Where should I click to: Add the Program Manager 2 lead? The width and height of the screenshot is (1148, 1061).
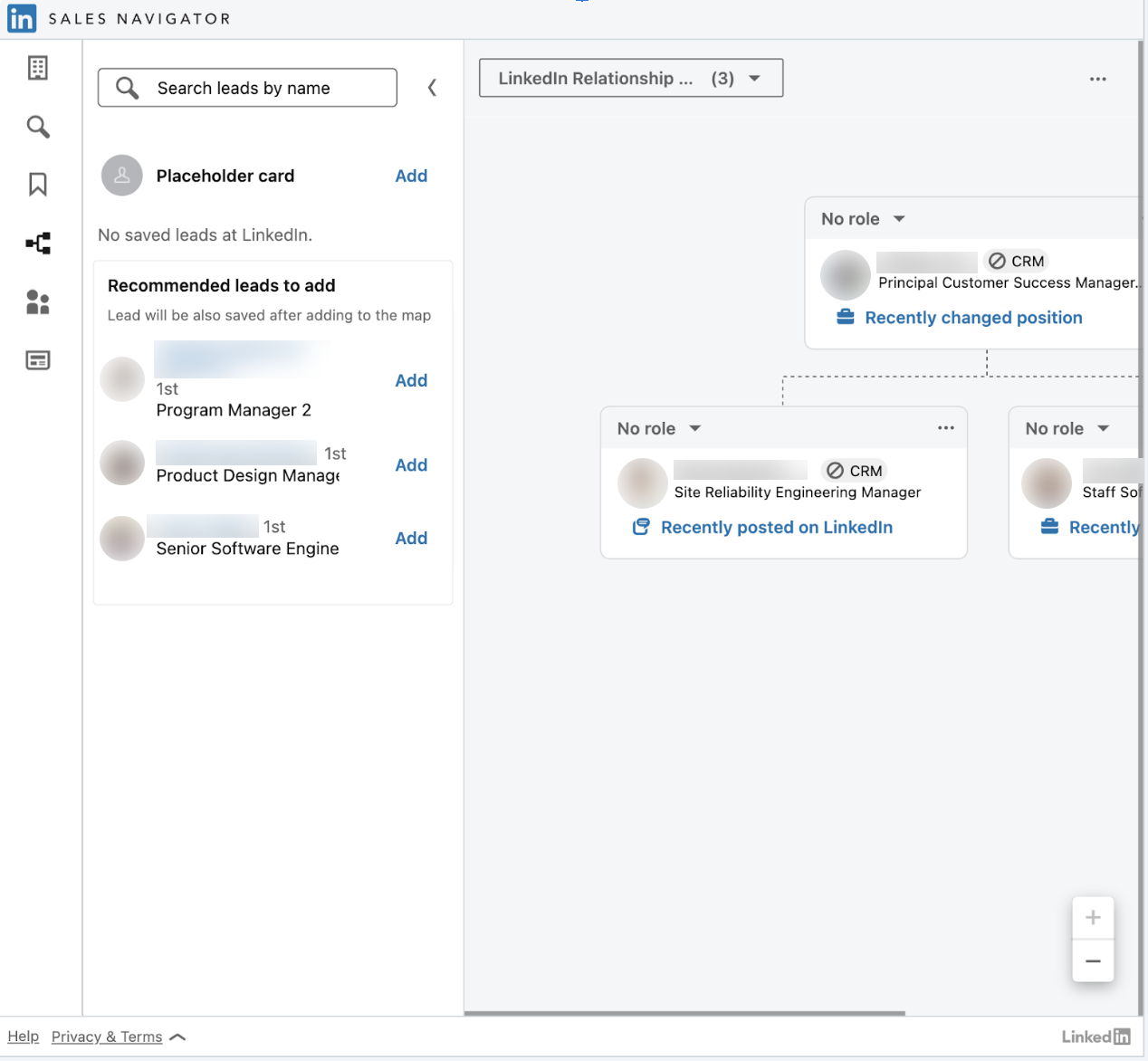coord(411,380)
